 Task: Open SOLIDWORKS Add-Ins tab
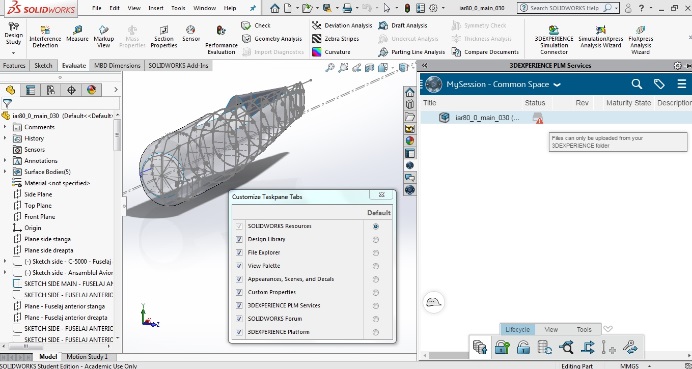tap(178, 65)
